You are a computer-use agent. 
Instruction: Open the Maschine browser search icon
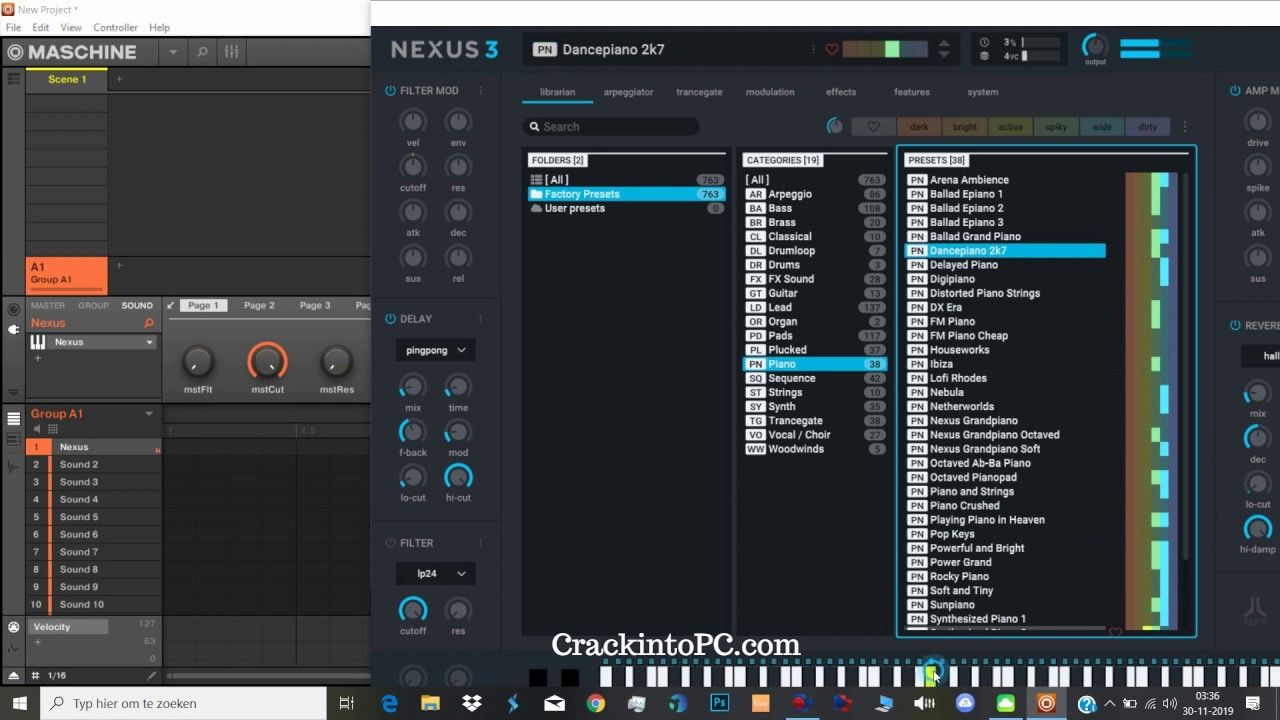point(202,52)
